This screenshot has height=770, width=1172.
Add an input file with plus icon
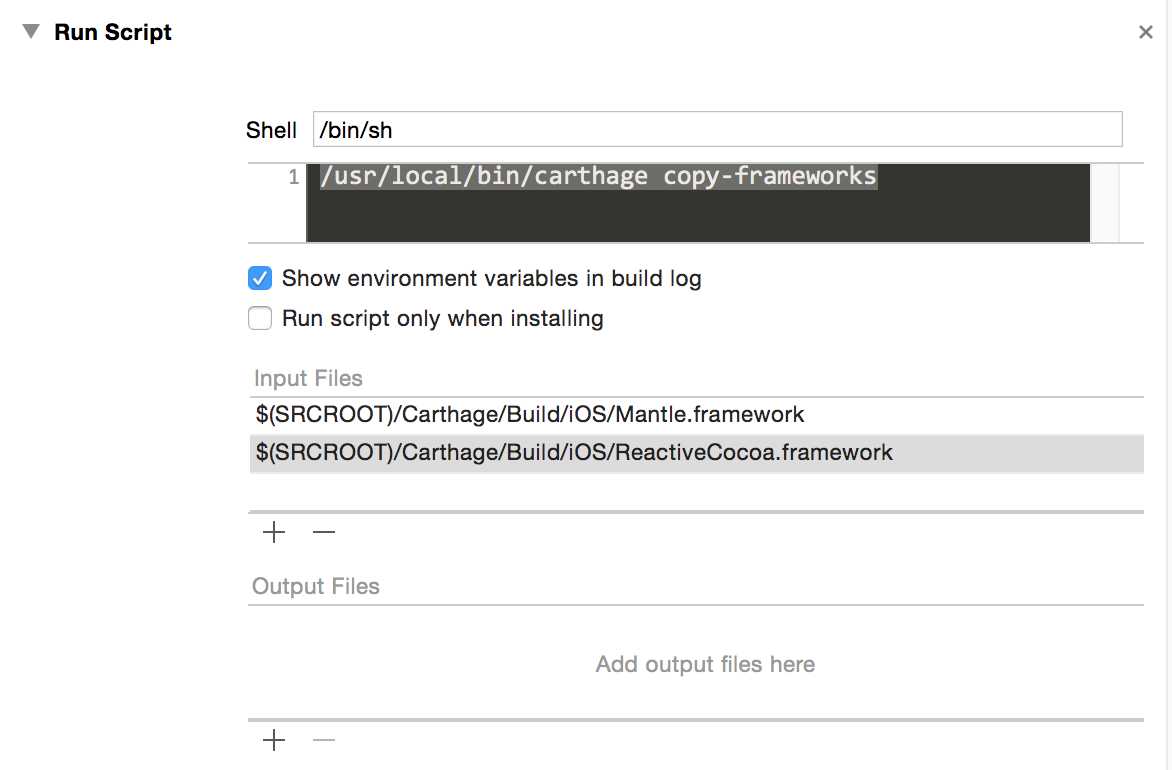coord(274,532)
